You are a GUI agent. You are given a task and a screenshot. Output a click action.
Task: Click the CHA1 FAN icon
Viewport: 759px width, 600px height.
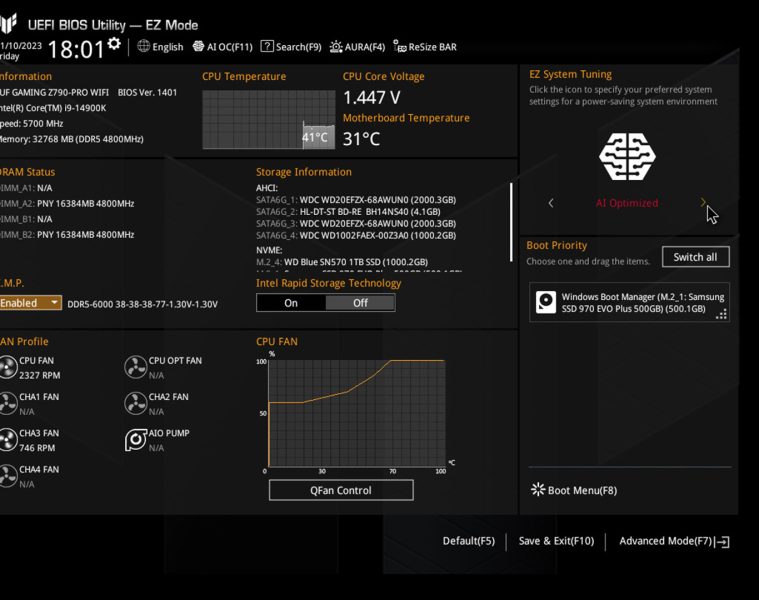[x=8, y=404]
